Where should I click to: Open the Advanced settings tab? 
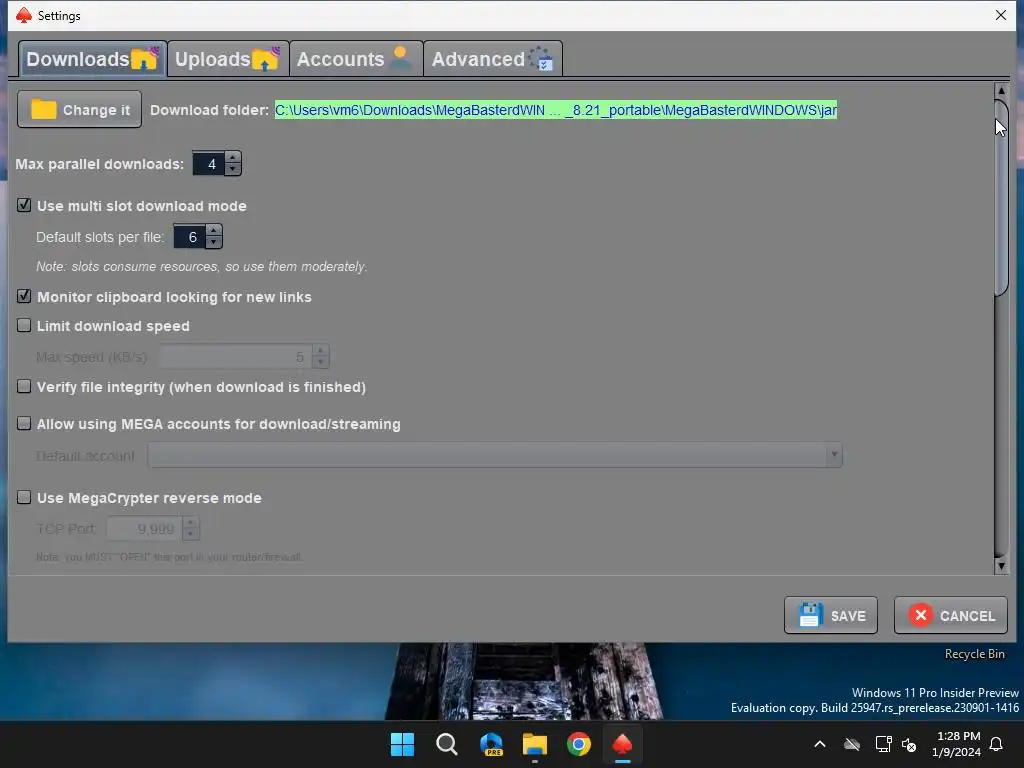coord(492,59)
